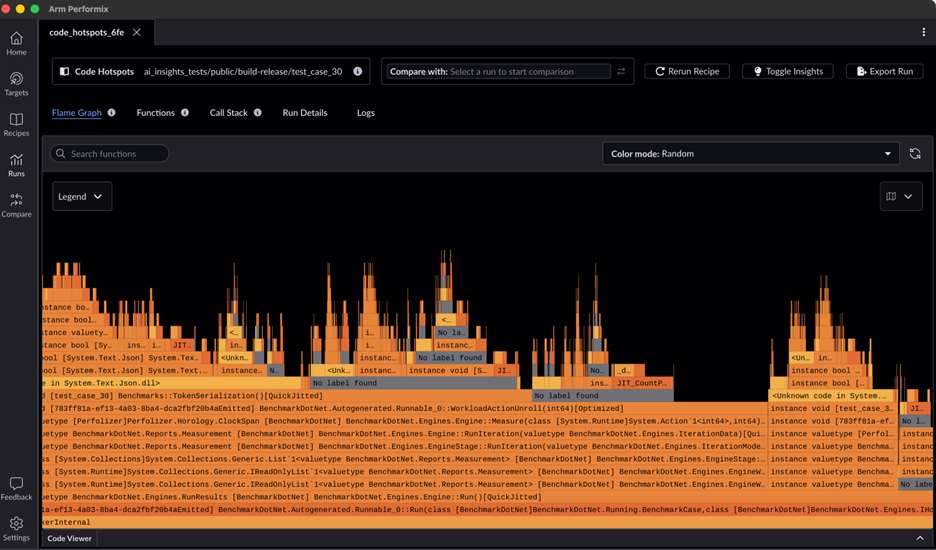Click the refresh colors icon
The width and height of the screenshot is (936, 550).
pos(915,153)
